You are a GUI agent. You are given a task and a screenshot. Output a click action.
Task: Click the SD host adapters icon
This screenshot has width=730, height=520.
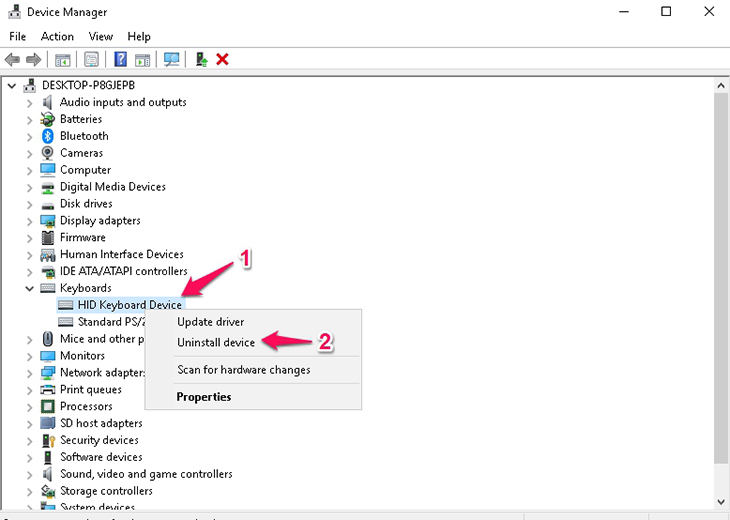(47, 423)
